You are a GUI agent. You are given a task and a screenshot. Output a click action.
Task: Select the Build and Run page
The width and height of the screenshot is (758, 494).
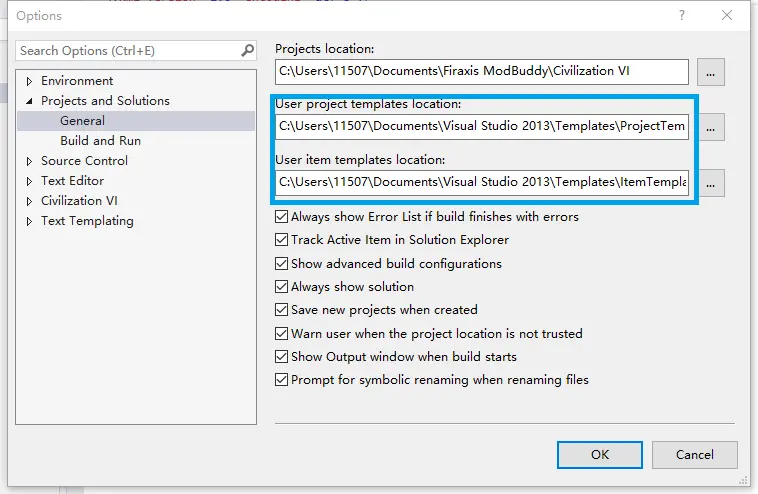coord(100,141)
